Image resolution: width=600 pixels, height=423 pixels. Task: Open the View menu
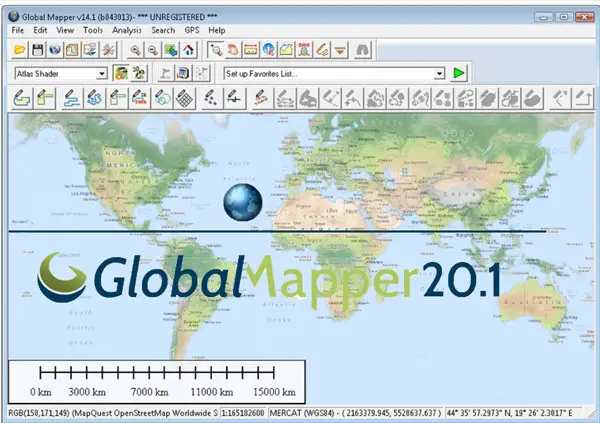coord(65,30)
